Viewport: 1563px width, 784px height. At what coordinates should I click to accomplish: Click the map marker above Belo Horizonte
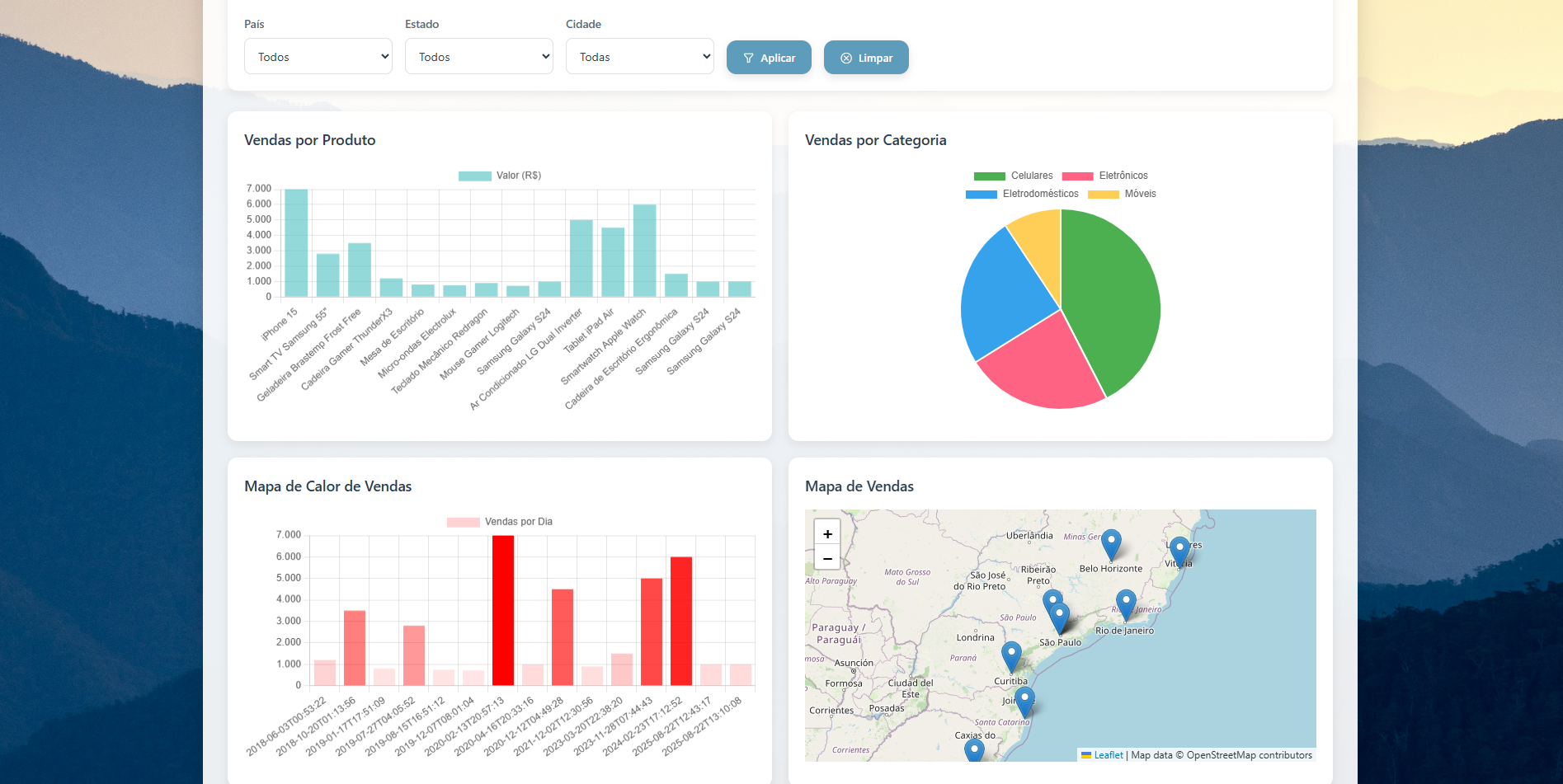[1111, 544]
